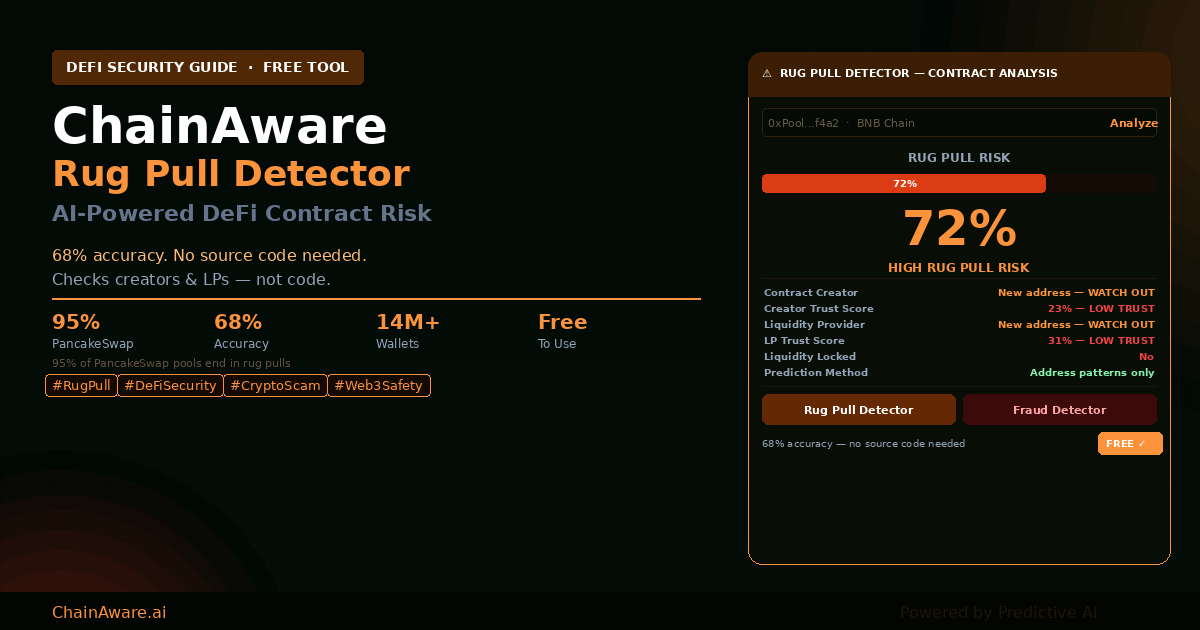1200x630 pixels.
Task: Click the 14M+ Wallets statistic
Action: (x=408, y=331)
